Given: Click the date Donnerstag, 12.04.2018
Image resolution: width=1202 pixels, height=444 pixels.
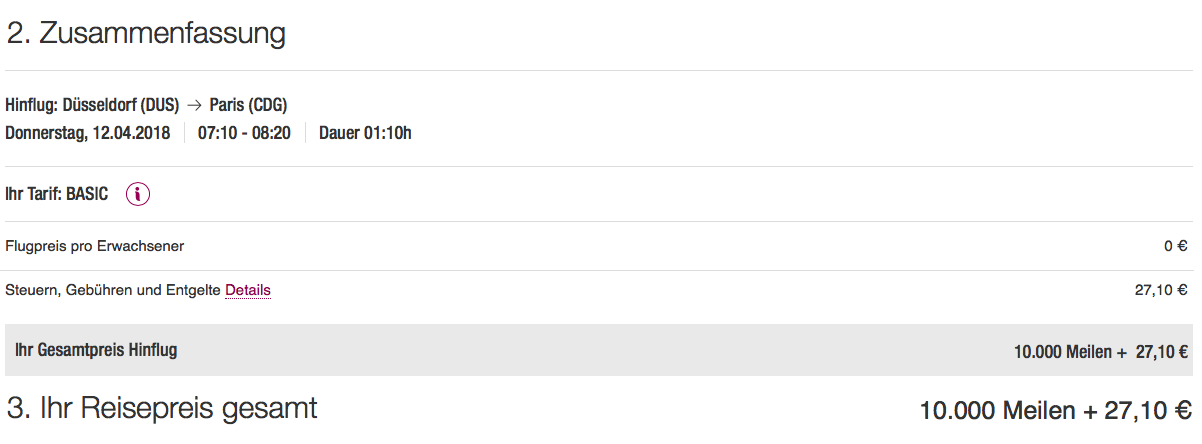Looking at the screenshot, I should [88, 132].
